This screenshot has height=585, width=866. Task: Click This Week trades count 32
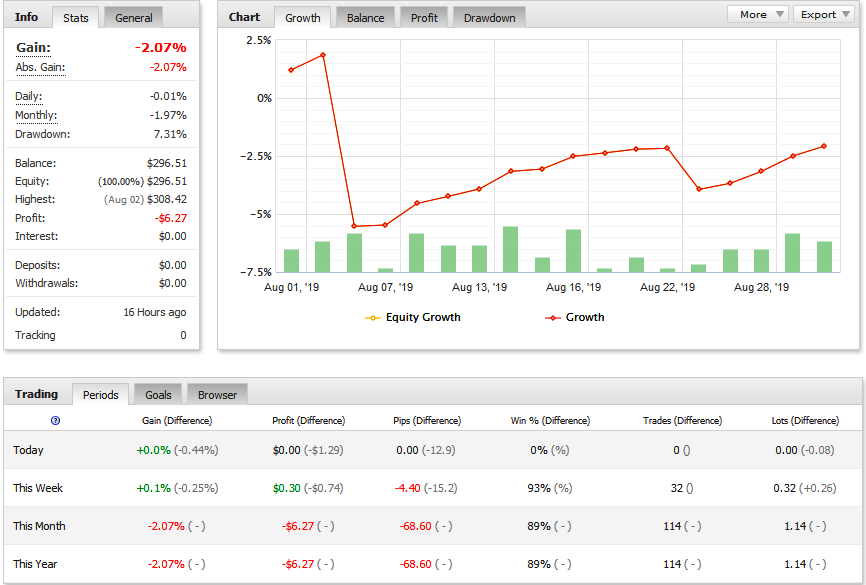(x=677, y=488)
